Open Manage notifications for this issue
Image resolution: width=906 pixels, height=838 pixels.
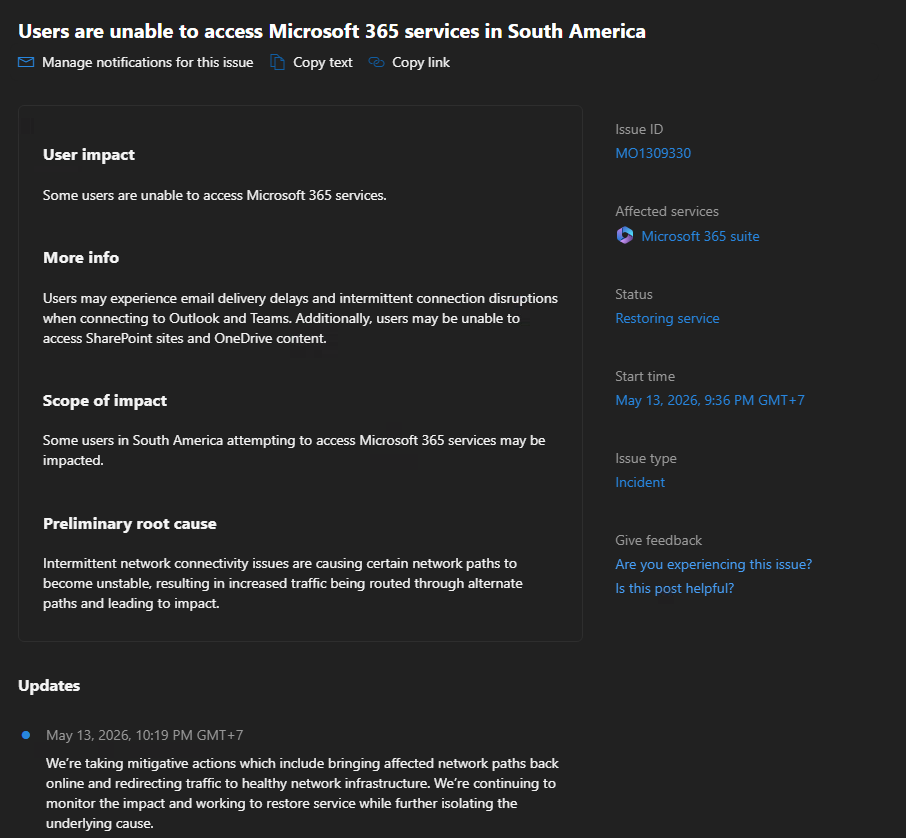147,62
